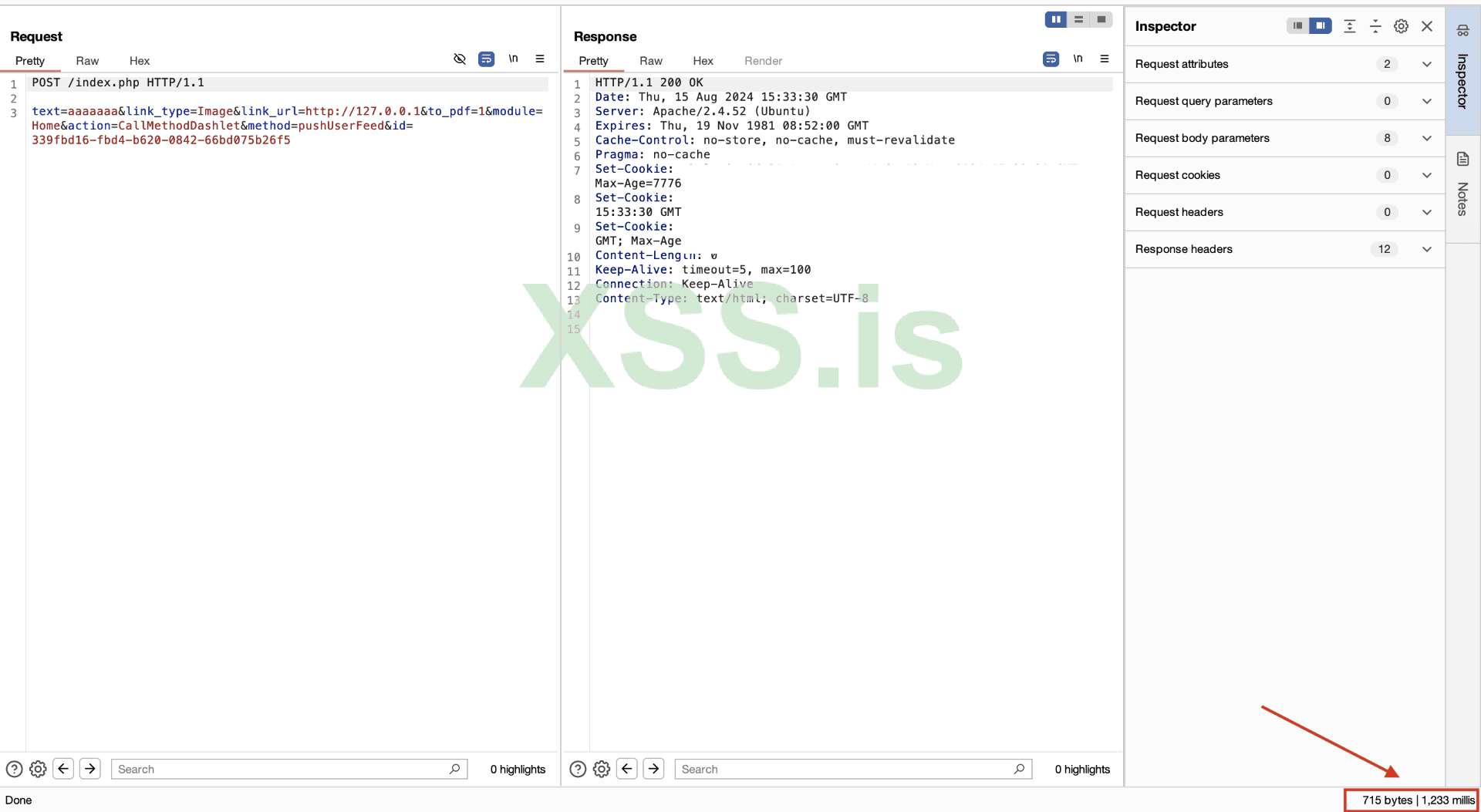The image size is (1481, 812).
Task: Open help for the Request search bar
Action: click(x=14, y=769)
